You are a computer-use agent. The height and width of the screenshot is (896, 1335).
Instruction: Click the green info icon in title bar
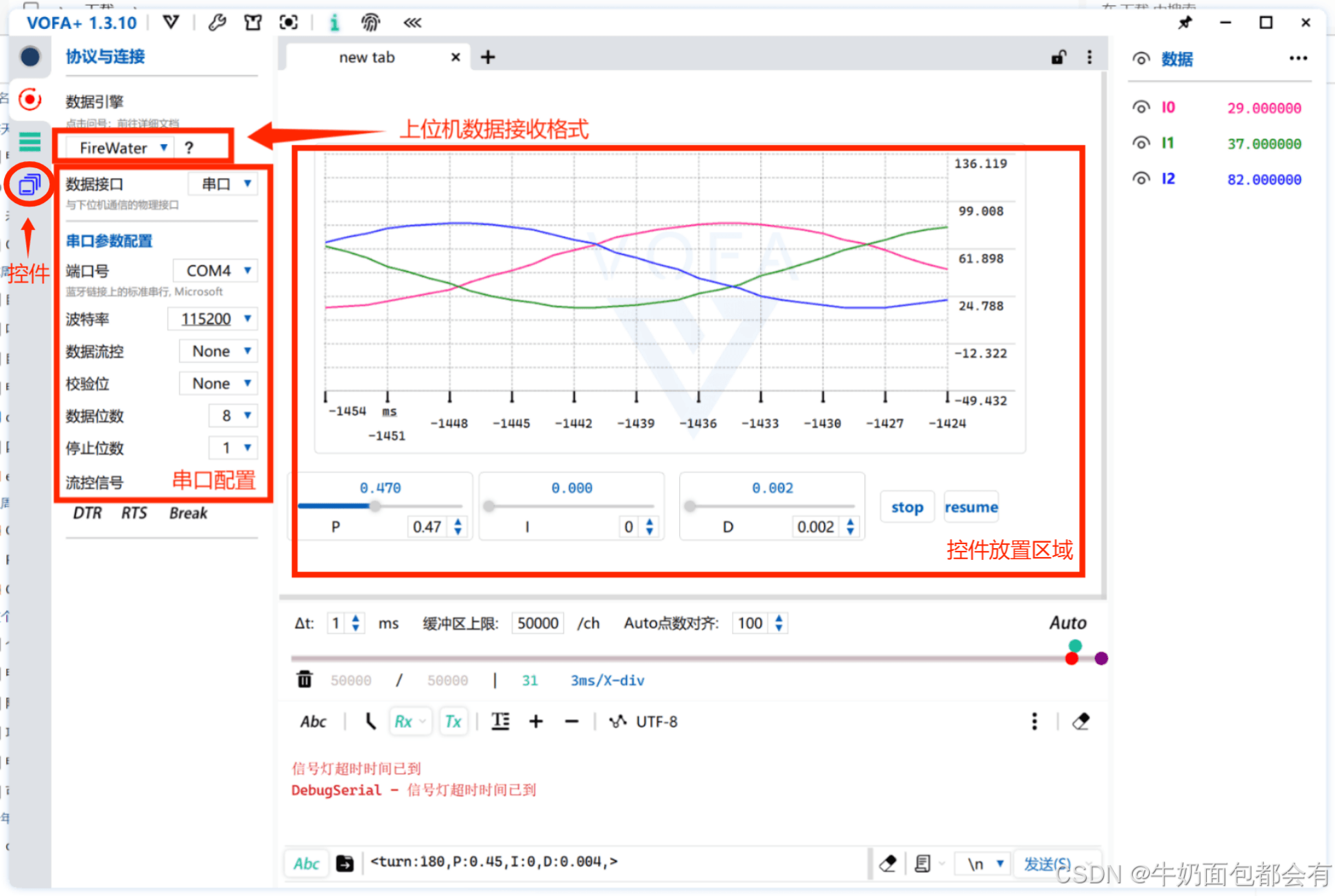[x=334, y=23]
